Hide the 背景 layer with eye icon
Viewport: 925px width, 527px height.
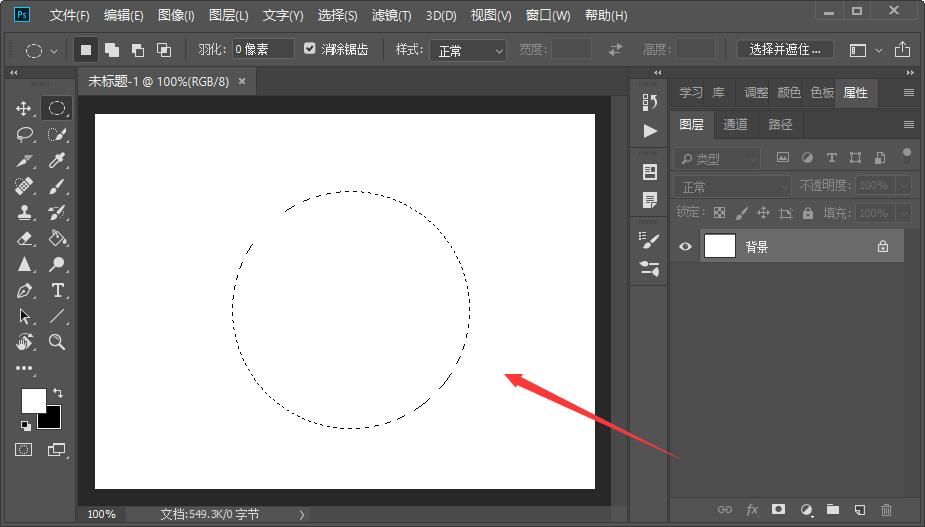[685, 247]
